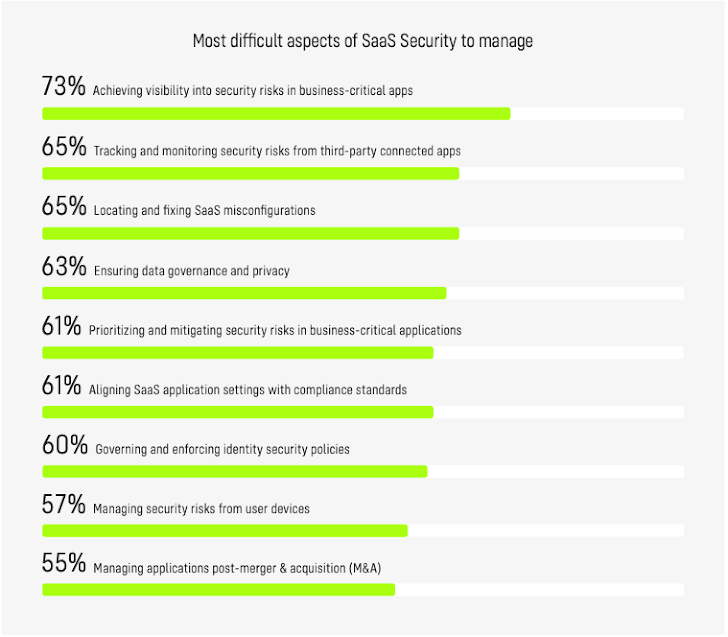Click the 55% percentage figure
Screen dimensions: 728x637
tap(63, 563)
